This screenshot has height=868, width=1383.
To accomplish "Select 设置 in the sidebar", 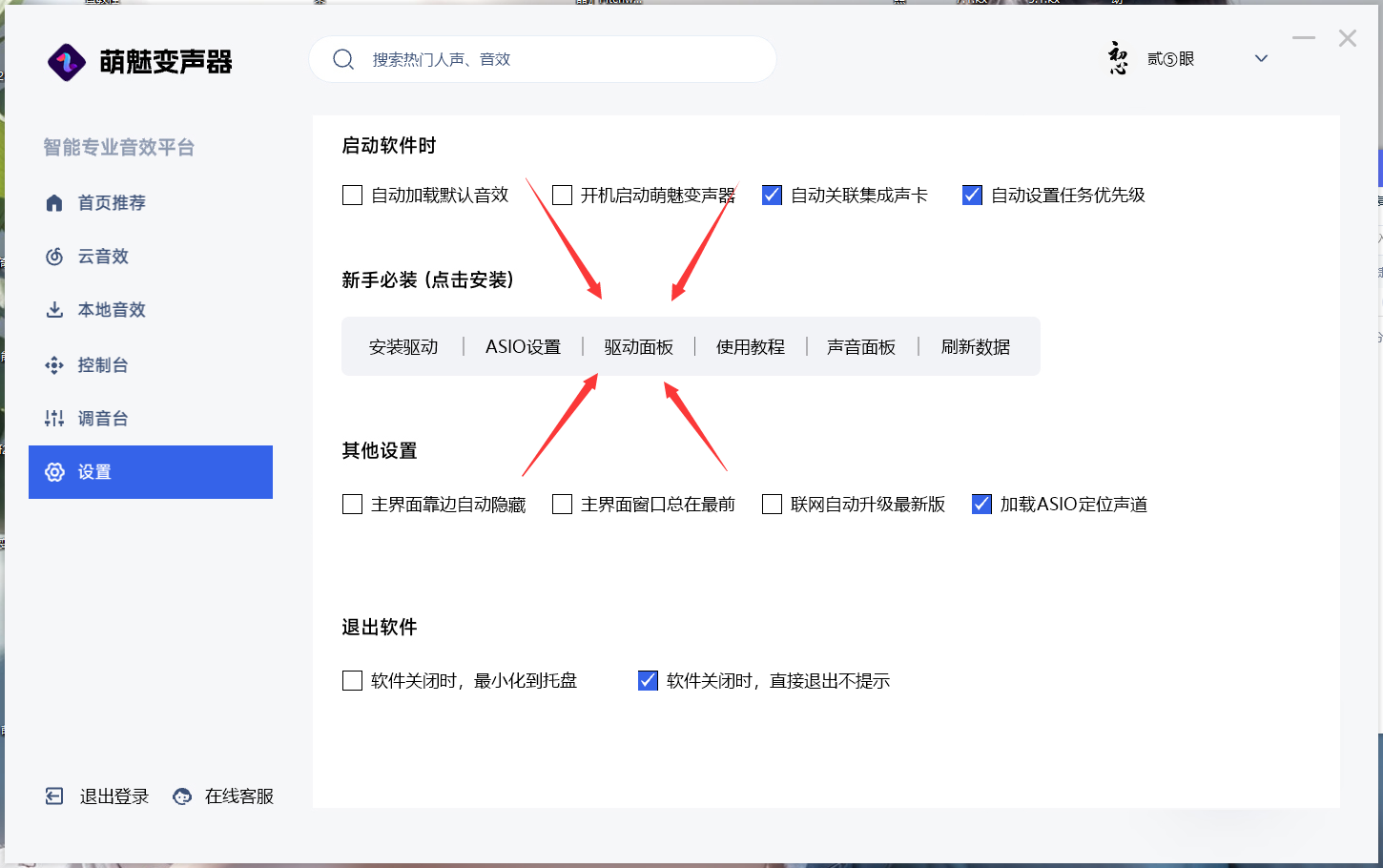I will tap(151, 472).
